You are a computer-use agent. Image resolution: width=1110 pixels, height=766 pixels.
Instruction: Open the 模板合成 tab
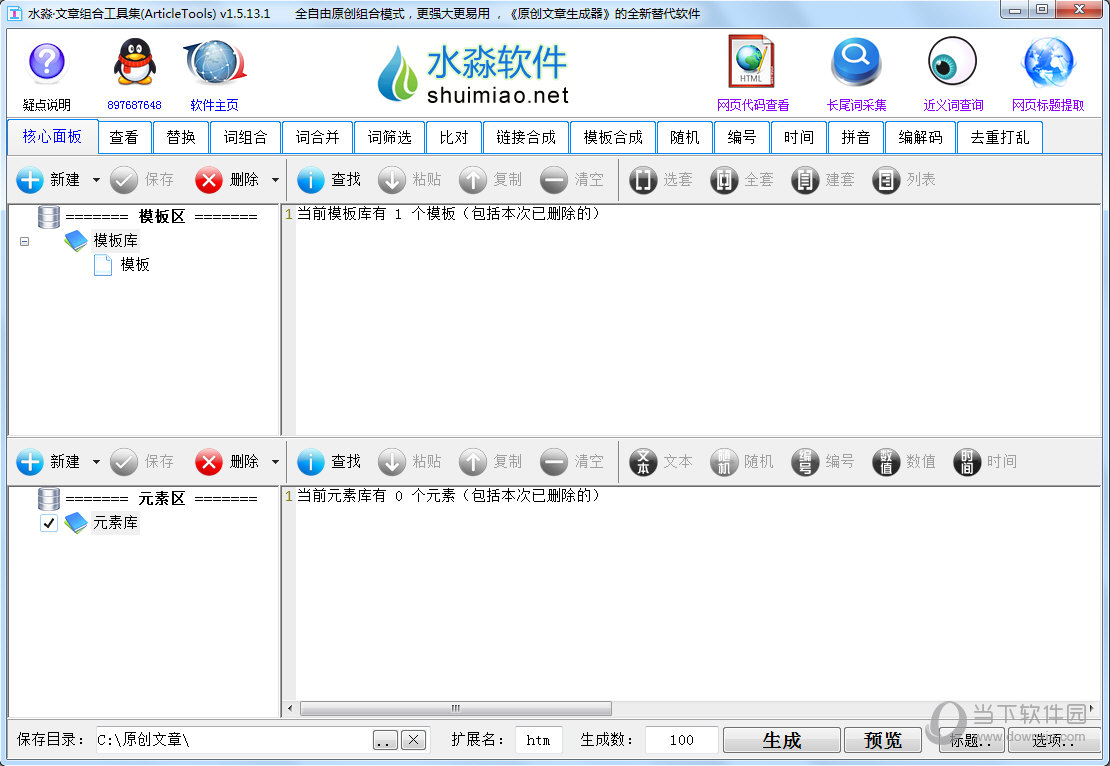(613, 137)
